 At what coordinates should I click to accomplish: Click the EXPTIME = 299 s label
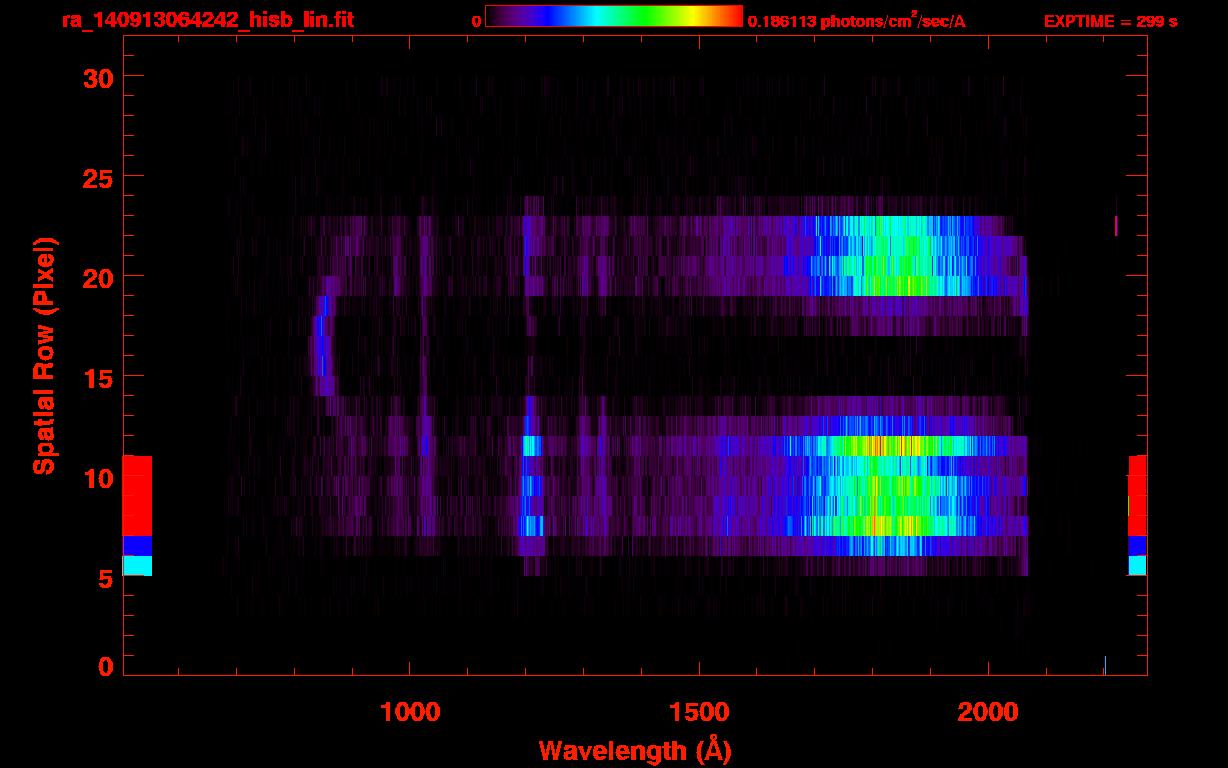[1110, 21]
